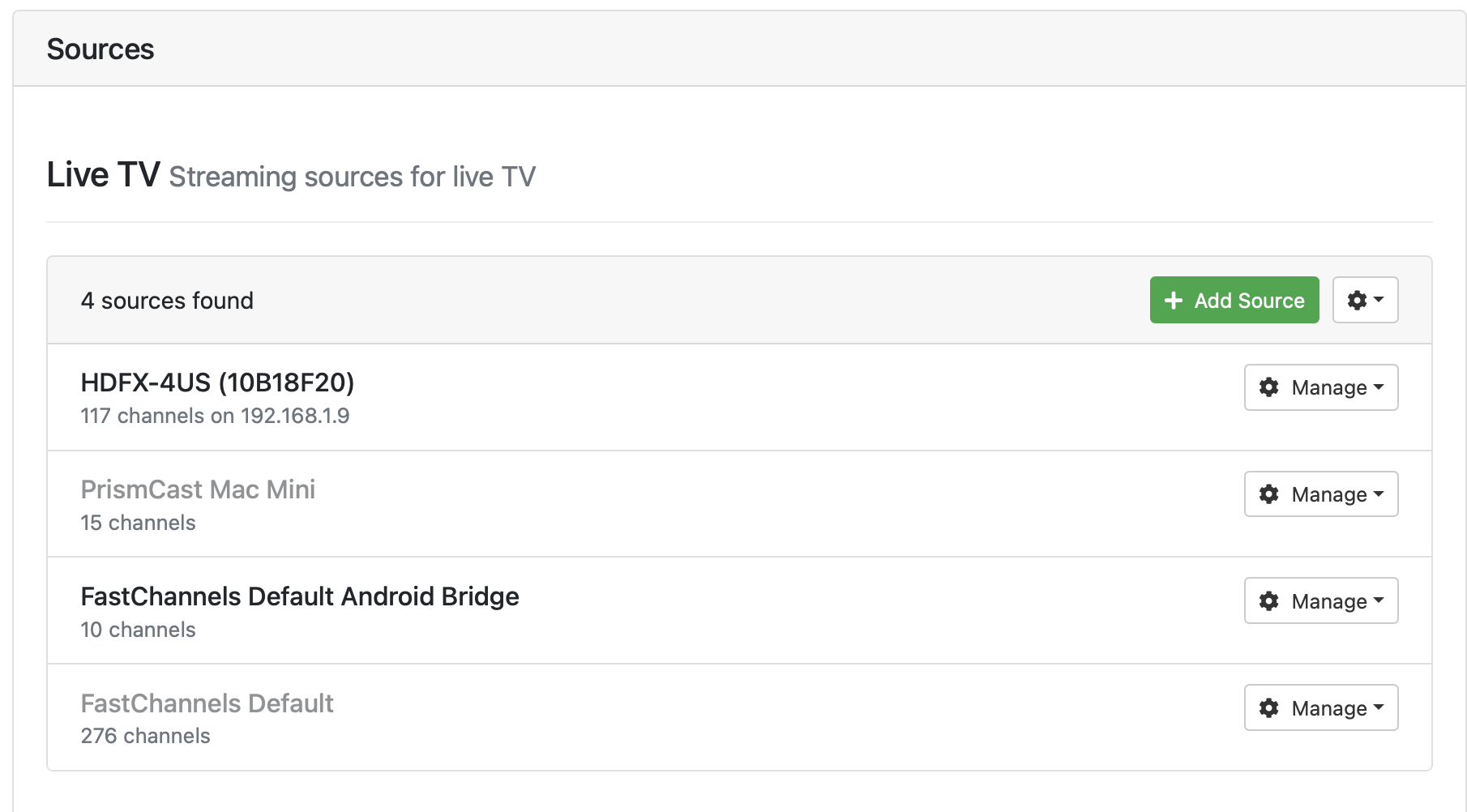Select the PrismCast Mac Mini source title

click(x=198, y=489)
